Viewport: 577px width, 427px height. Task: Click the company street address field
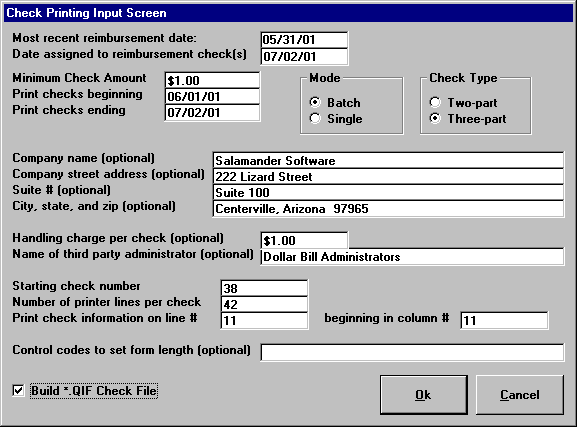(x=388, y=177)
